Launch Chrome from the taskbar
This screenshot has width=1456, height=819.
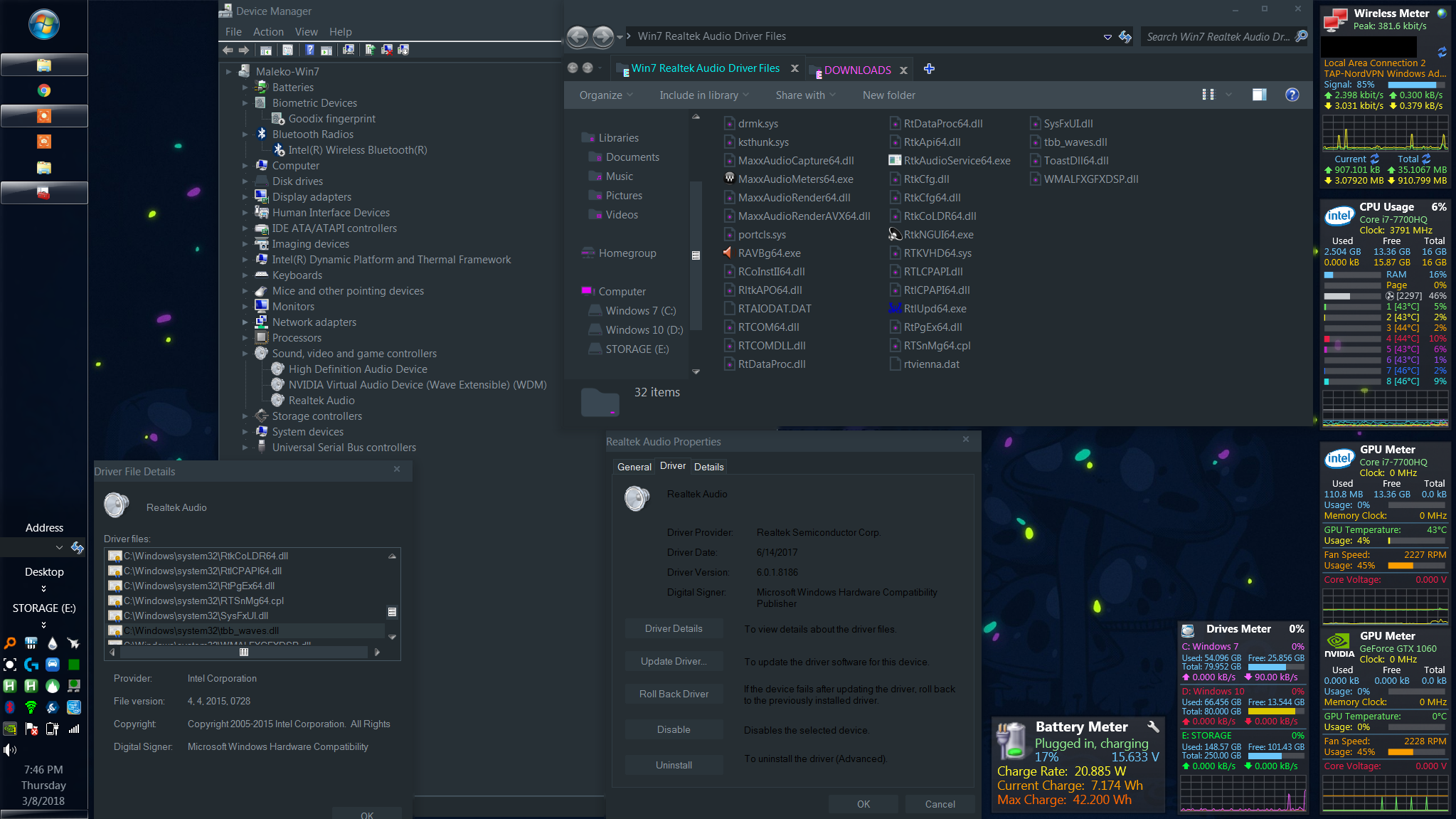[x=44, y=90]
